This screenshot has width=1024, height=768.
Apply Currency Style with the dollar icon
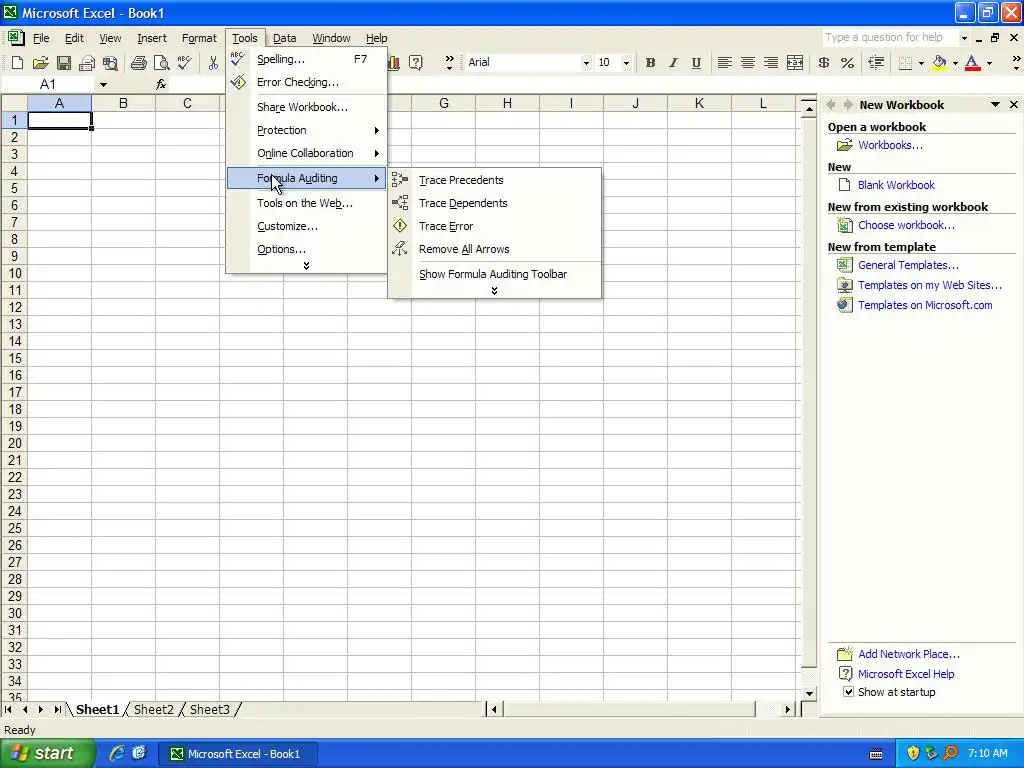824,63
